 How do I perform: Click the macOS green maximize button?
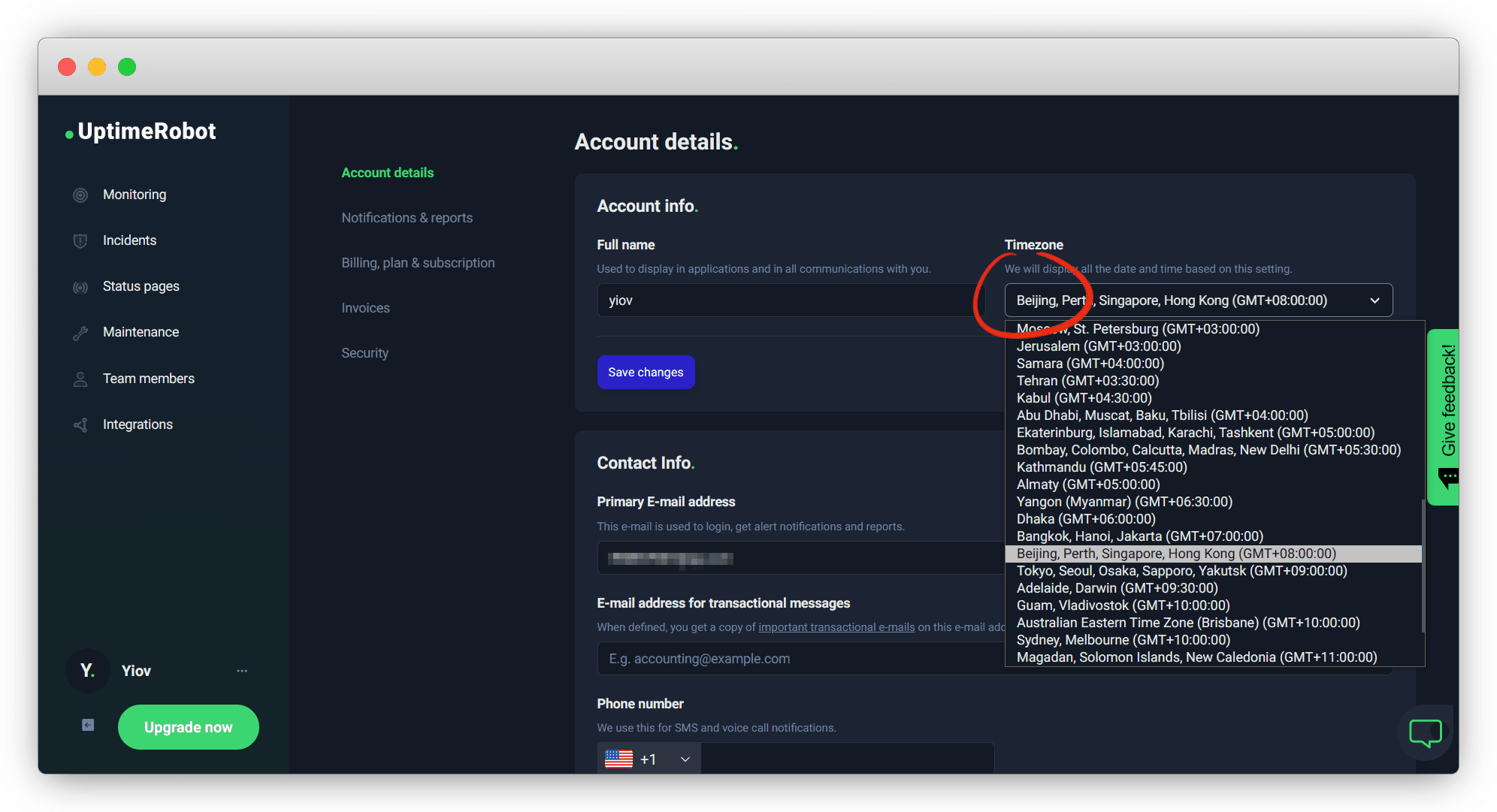tap(127, 67)
